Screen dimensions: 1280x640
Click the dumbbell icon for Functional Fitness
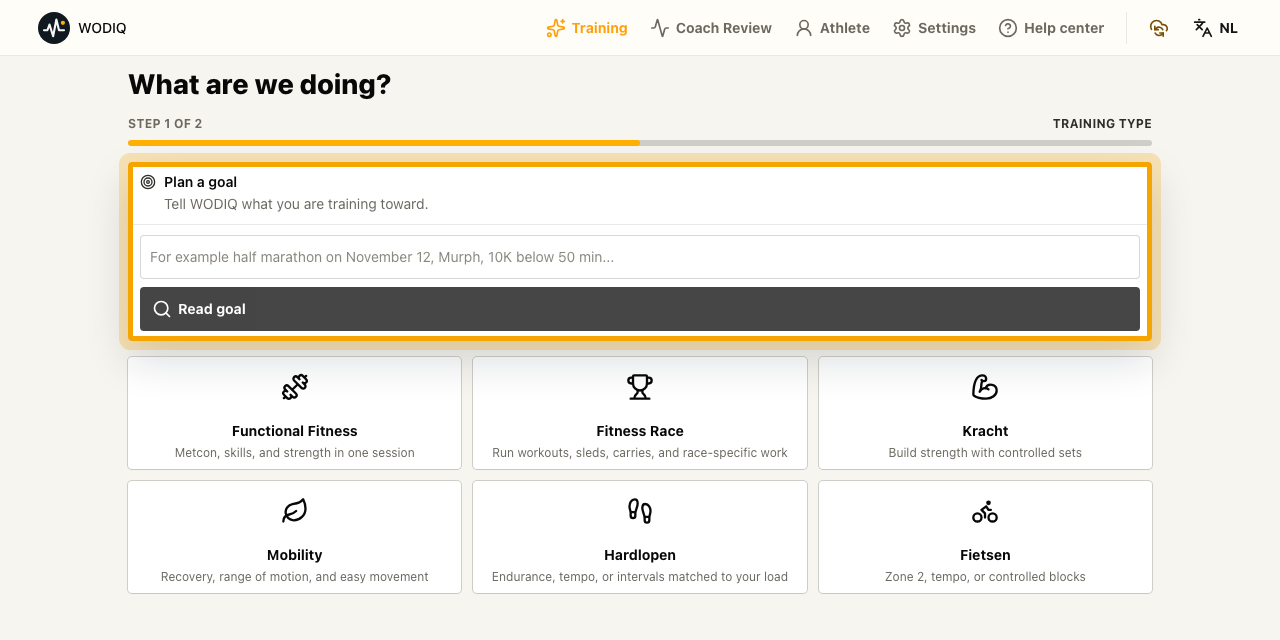tap(295, 387)
